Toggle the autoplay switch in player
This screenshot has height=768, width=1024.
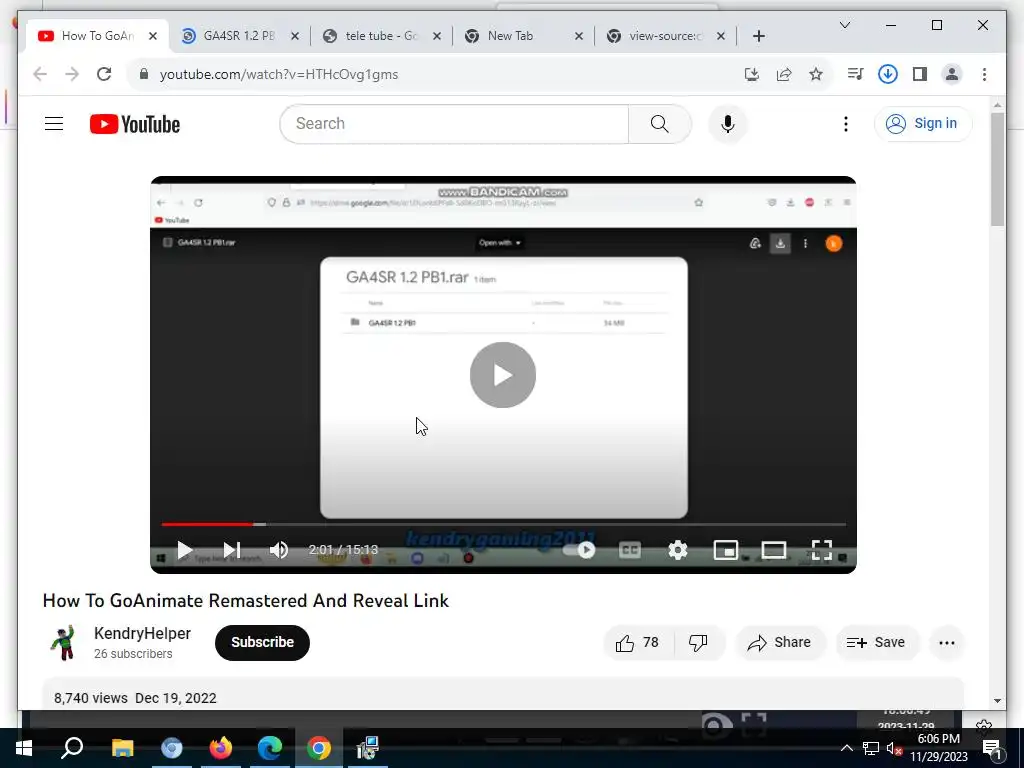coord(579,550)
